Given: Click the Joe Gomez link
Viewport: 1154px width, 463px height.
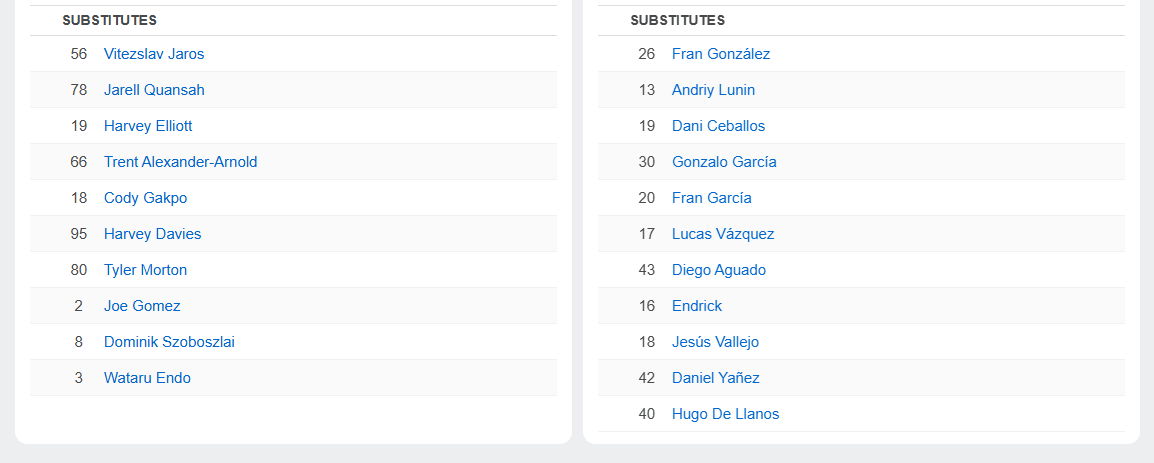Looking at the screenshot, I should point(142,306).
